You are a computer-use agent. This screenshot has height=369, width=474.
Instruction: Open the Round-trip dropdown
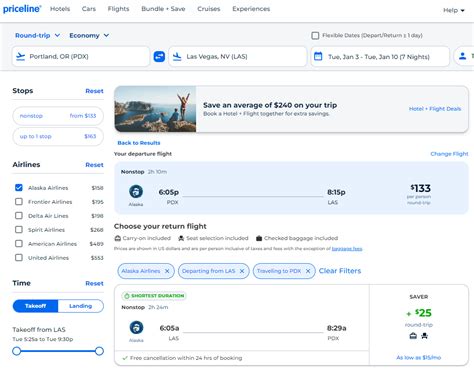[38, 35]
